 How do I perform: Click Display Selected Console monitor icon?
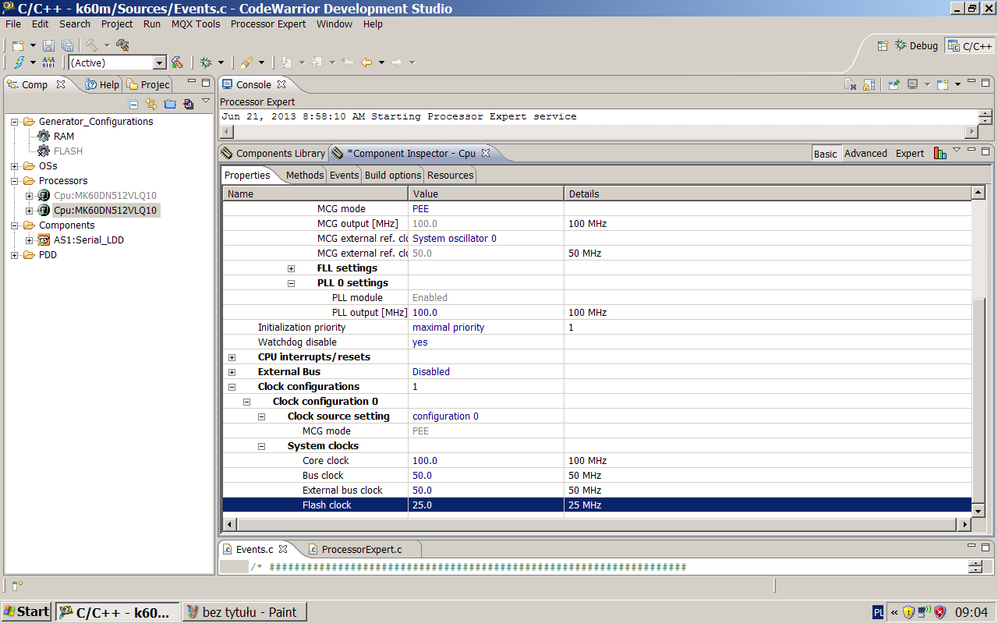coord(913,85)
